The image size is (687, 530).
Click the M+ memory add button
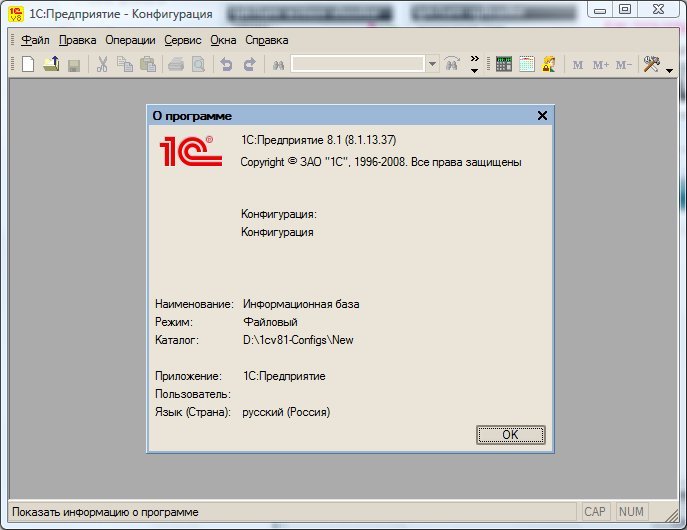pos(601,65)
